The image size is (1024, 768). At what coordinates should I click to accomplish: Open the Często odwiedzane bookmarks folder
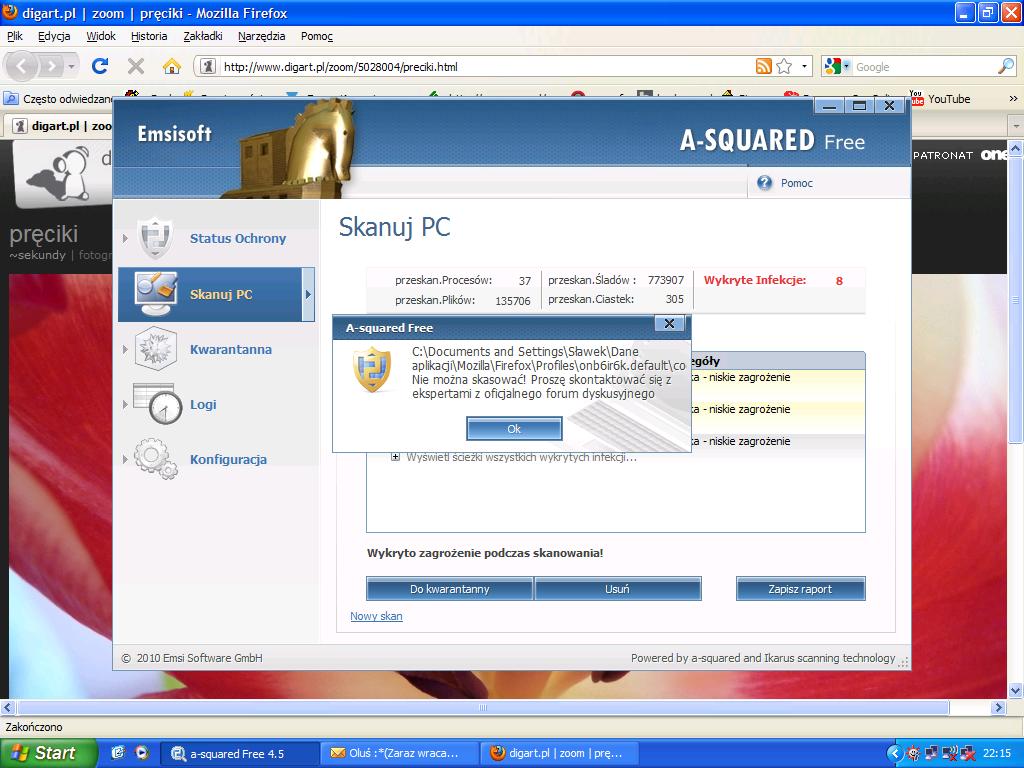tap(59, 99)
